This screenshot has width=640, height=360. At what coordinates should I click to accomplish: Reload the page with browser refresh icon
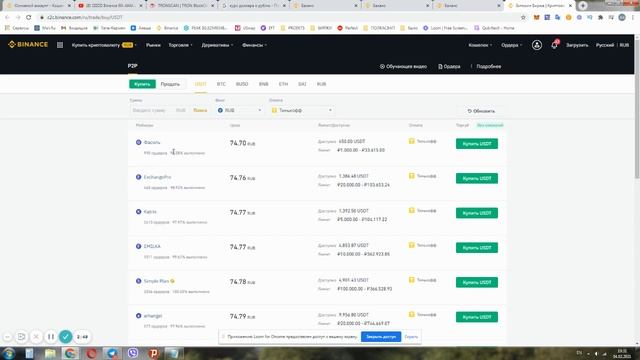coord(29,17)
